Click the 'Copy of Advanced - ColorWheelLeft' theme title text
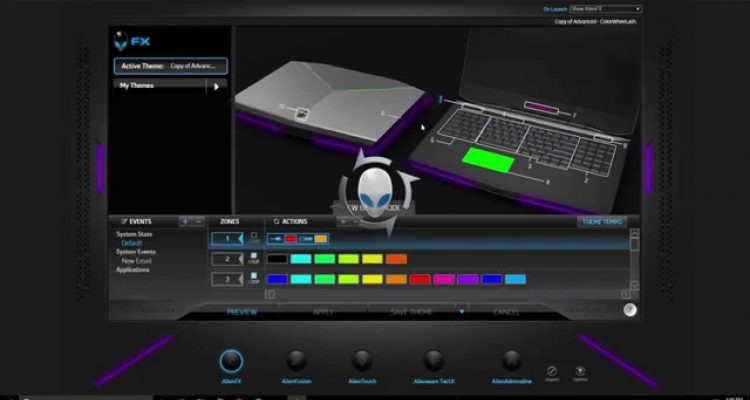The image size is (750, 400). coord(595,22)
